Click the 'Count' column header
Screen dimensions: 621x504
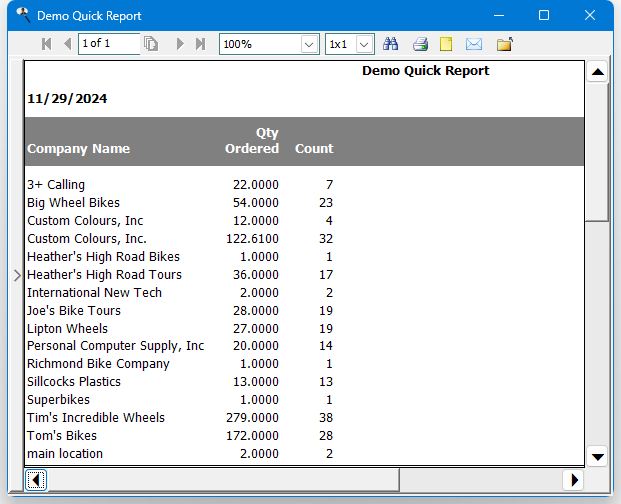(x=314, y=148)
